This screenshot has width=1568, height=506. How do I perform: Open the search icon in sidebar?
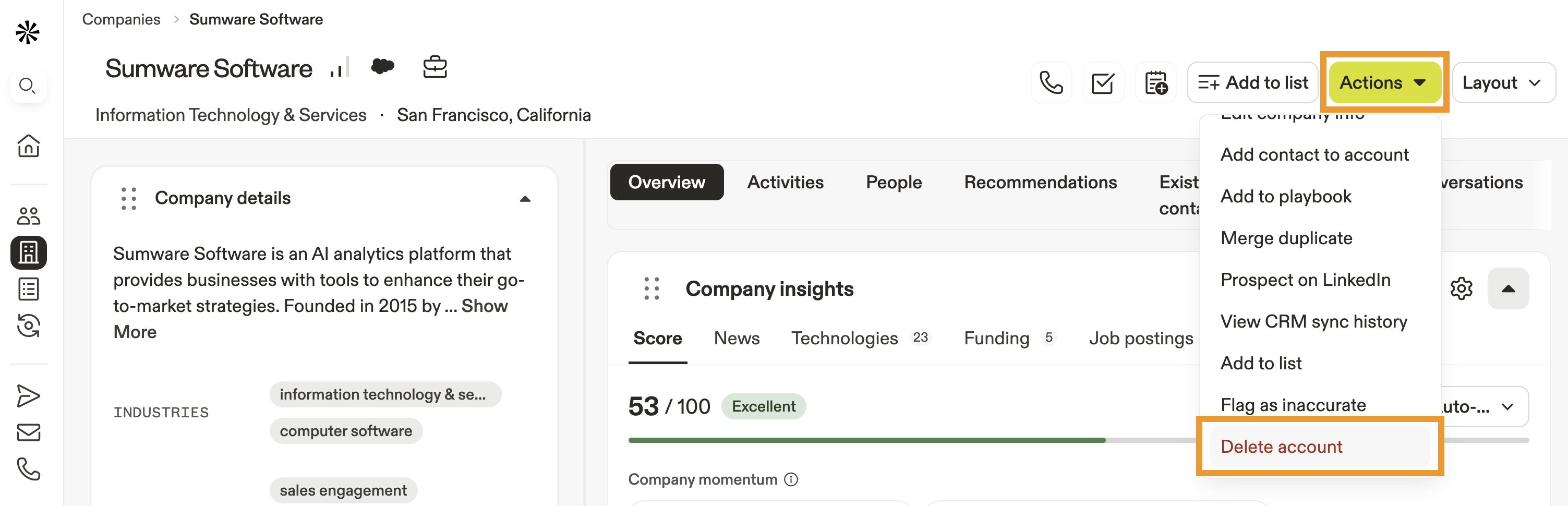pos(28,86)
